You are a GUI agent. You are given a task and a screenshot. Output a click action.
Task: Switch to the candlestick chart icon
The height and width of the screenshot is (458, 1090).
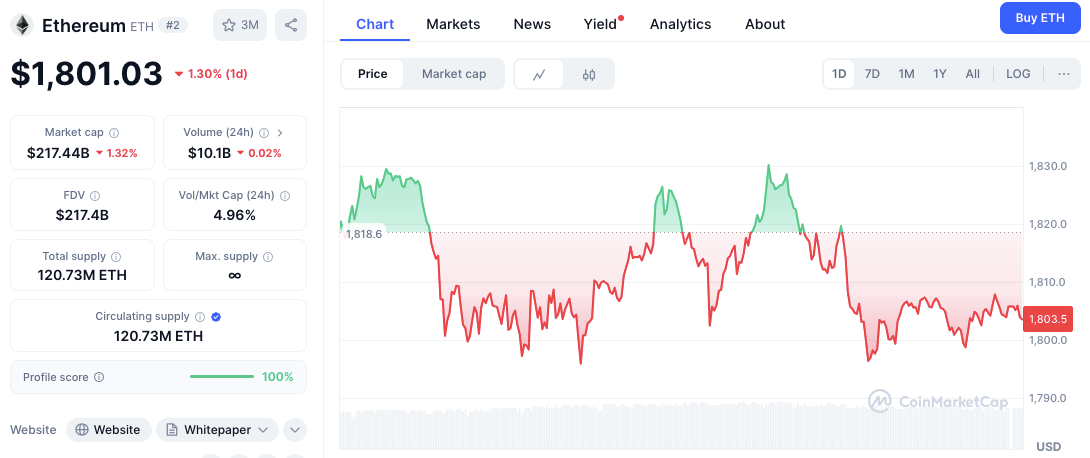pyautogui.click(x=589, y=74)
